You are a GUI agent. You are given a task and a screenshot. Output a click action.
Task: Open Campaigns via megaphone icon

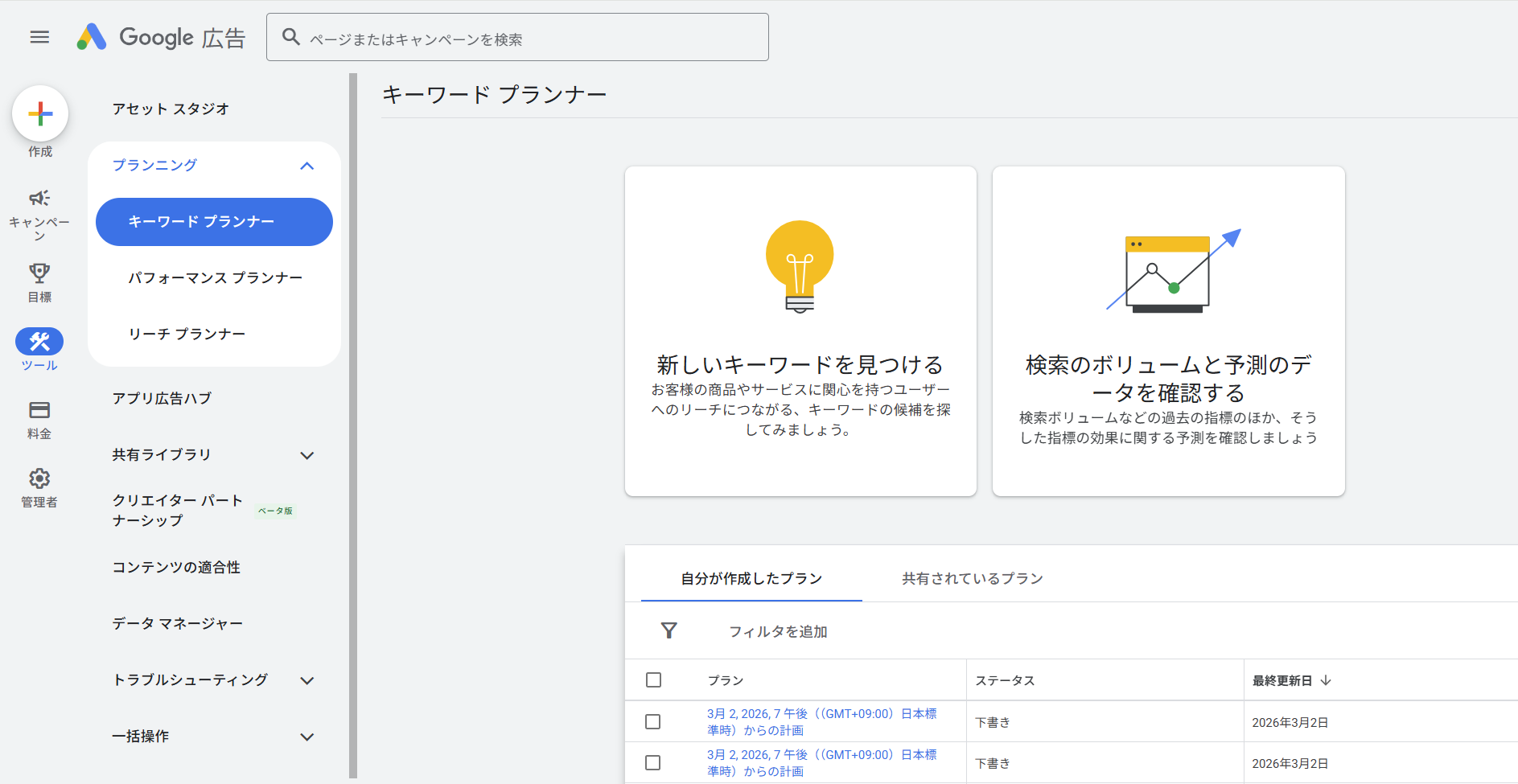point(39,199)
